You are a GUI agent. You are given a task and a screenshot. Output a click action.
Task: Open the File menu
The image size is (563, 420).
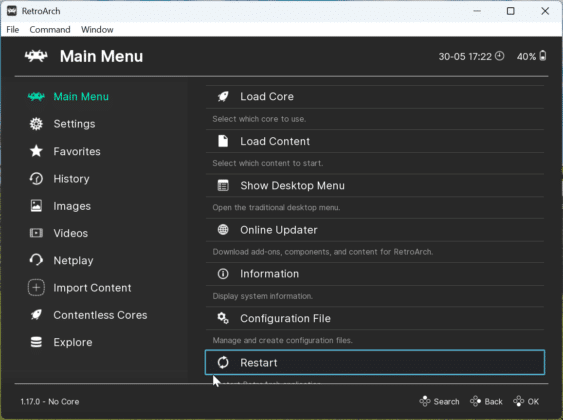pyautogui.click(x=13, y=29)
